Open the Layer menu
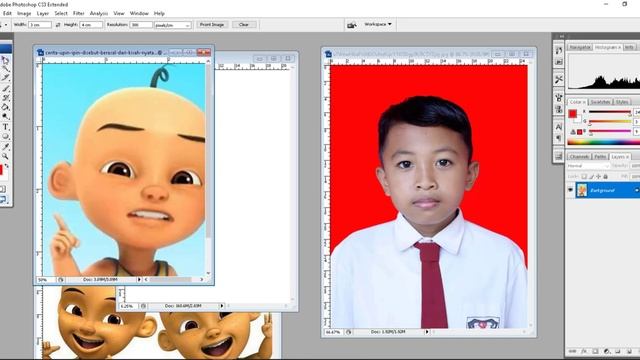The height and width of the screenshot is (360, 640). (x=42, y=13)
